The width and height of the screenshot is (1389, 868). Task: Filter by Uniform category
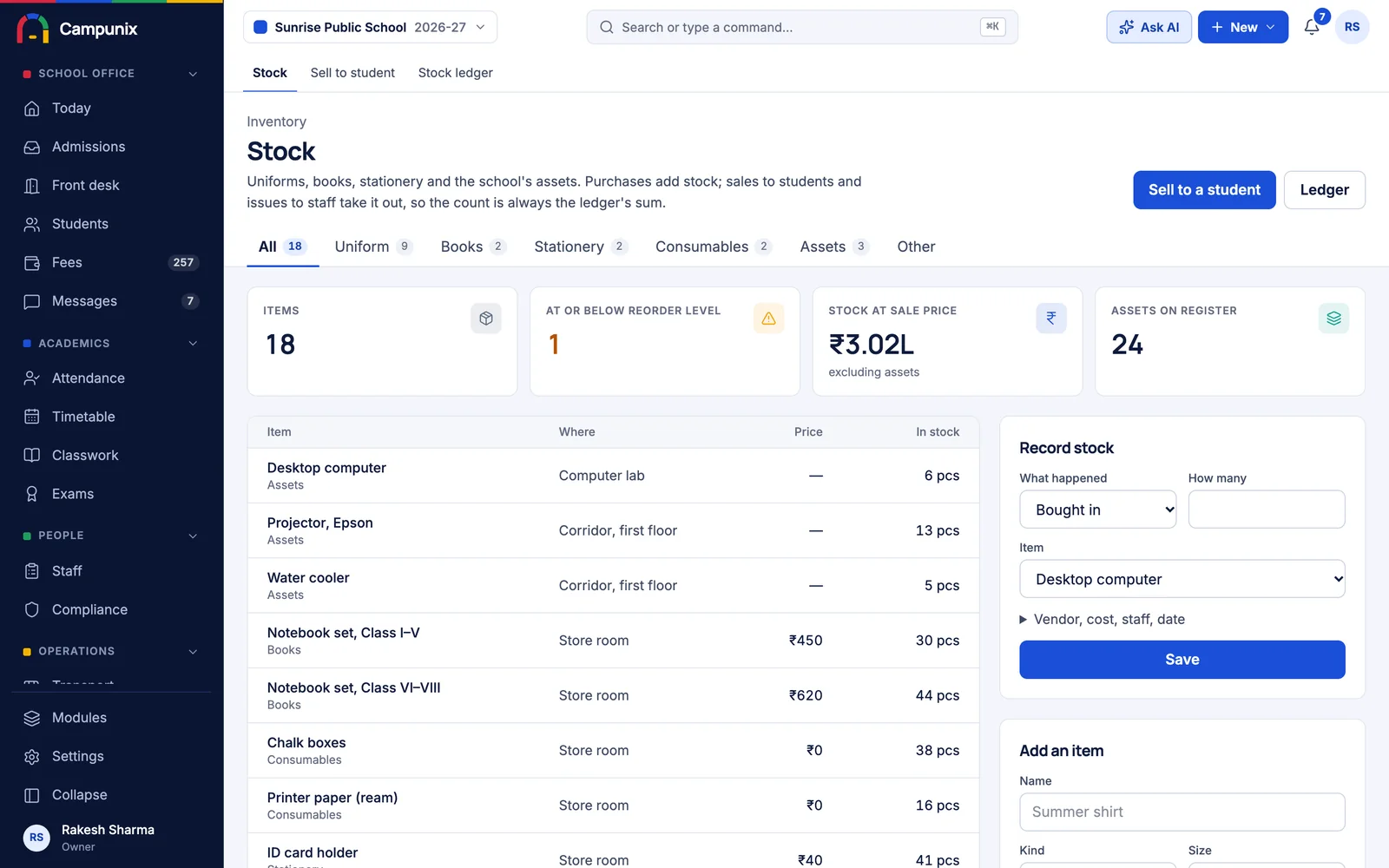pyautogui.click(x=373, y=247)
